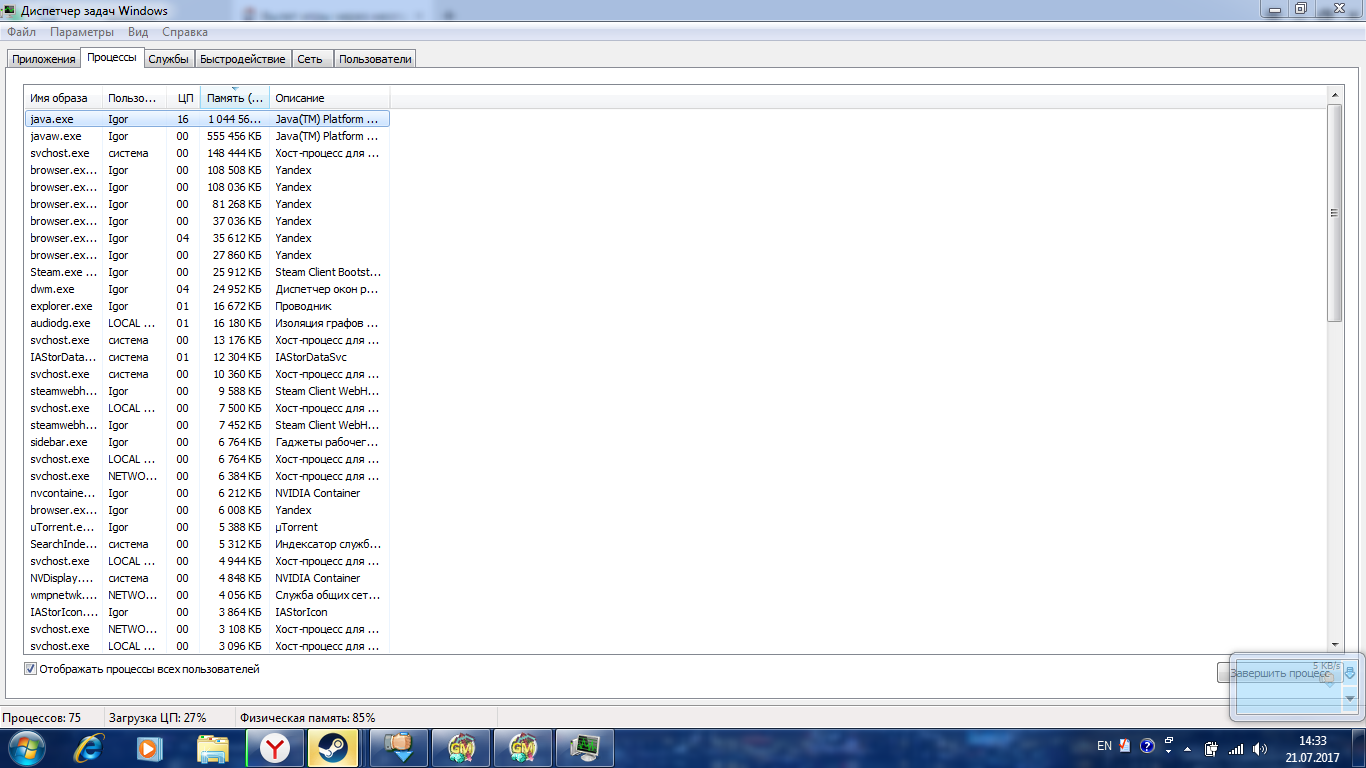The height and width of the screenshot is (768, 1366).
Task: Show hidden tray icons arrow
Action: pyautogui.click(x=1187, y=748)
